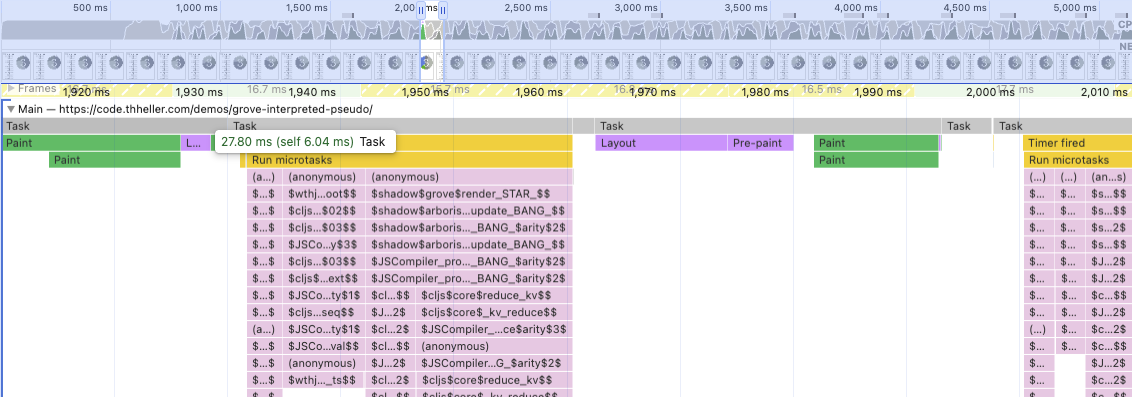
Task: Select the $cljs...seq$$ flame entry
Action: 323,313
